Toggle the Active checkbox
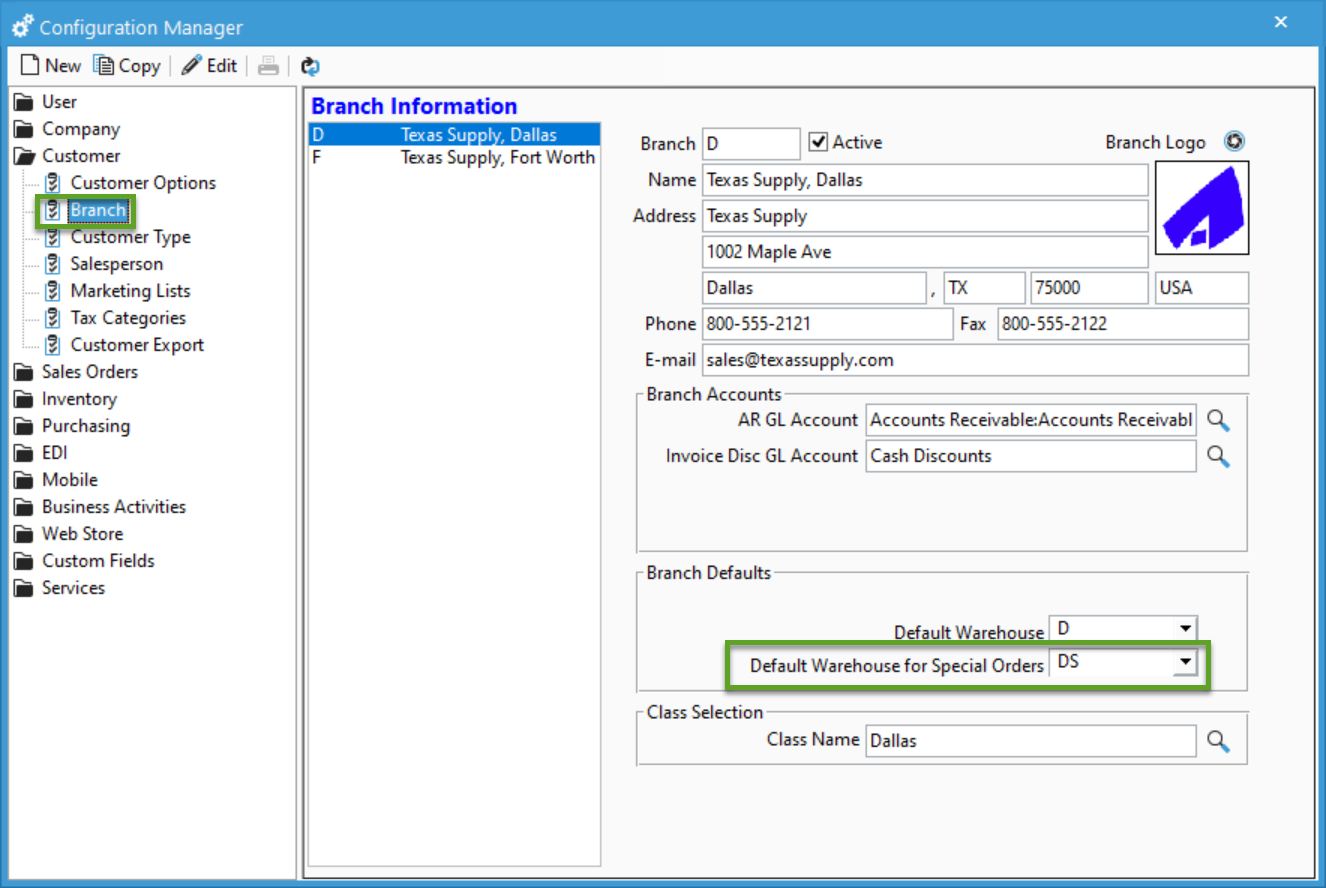Image resolution: width=1326 pixels, height=888 pixels. (x=818, y=143)
